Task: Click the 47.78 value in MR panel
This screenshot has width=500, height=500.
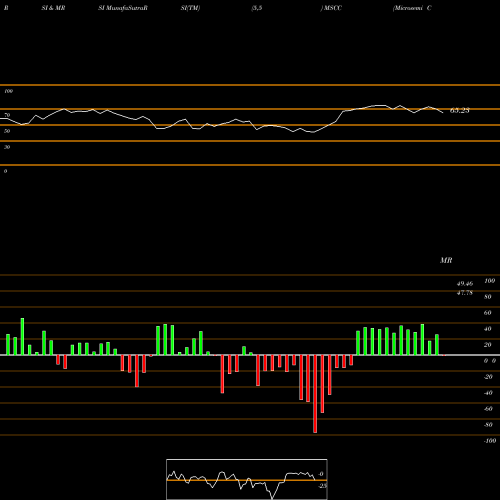Action: (465, 293)
